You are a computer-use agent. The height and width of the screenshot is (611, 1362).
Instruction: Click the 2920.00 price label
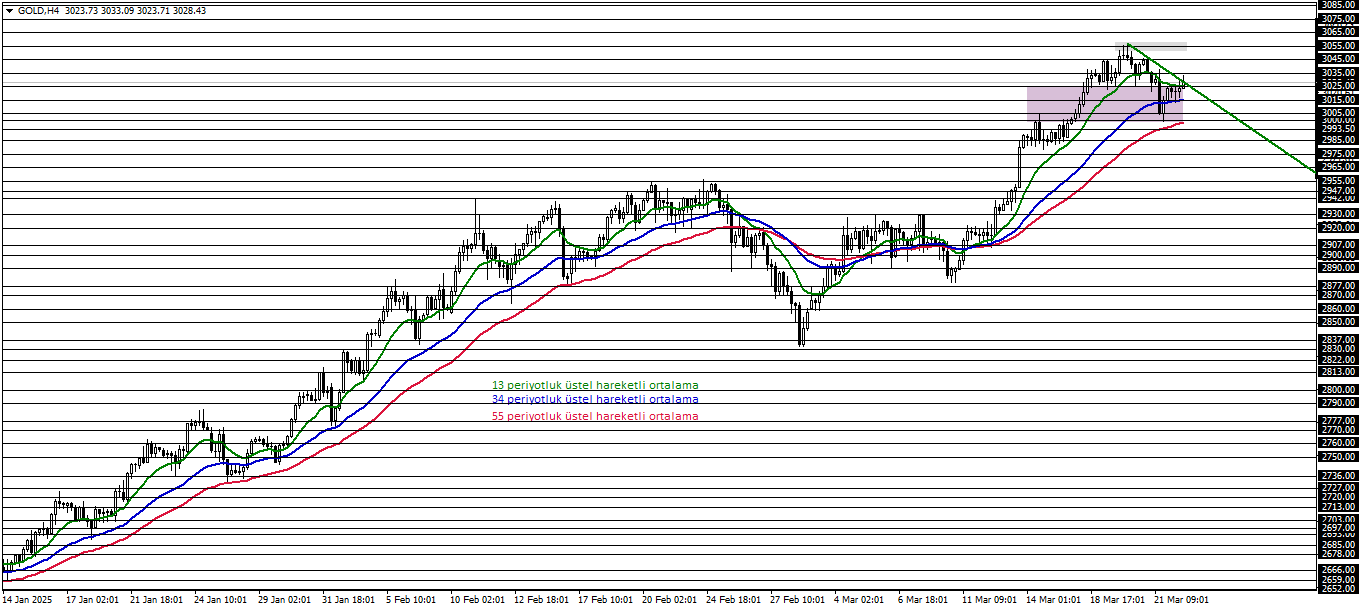(1337, 228)
